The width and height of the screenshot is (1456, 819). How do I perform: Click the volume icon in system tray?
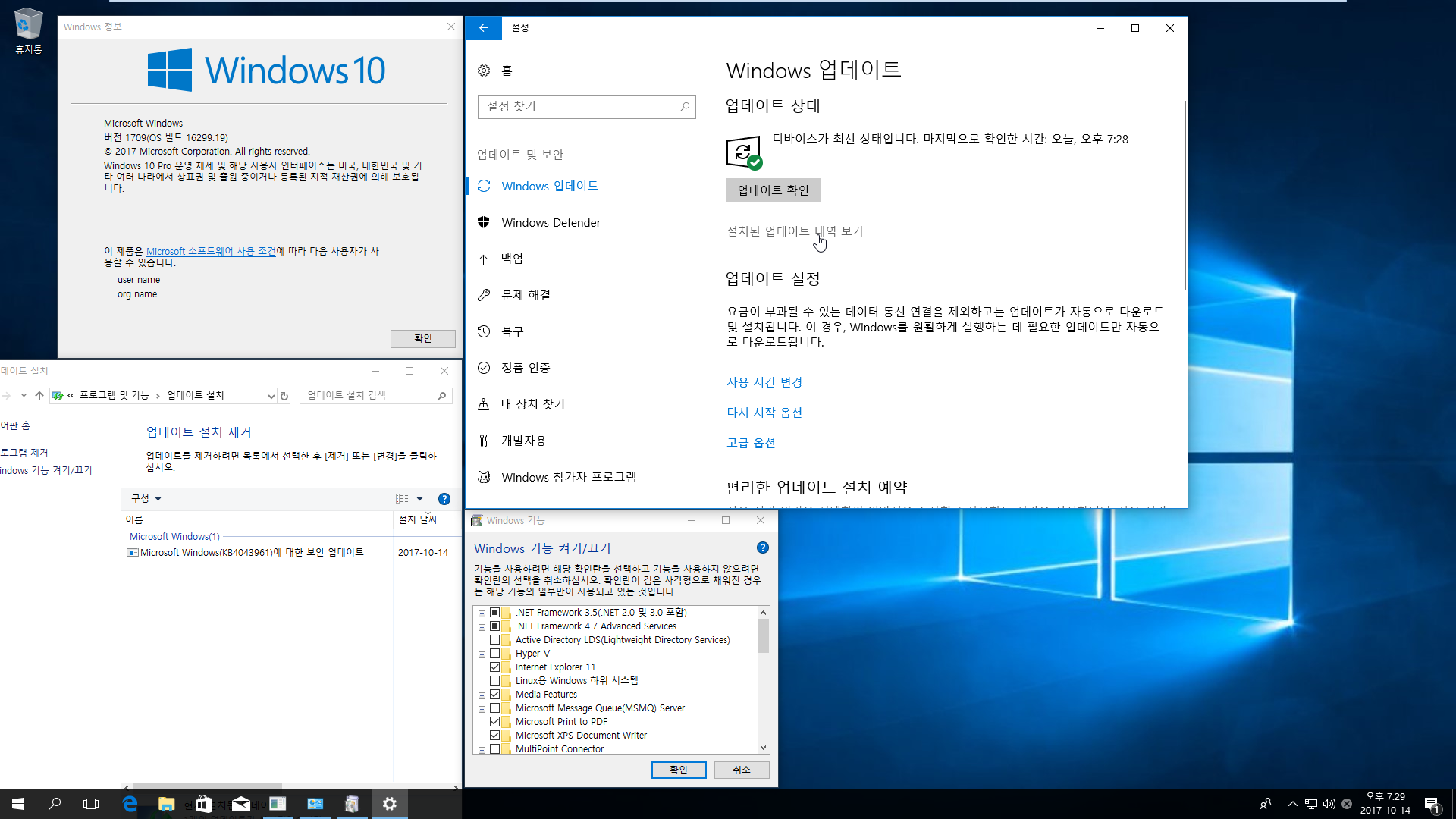tap(1329, 804)
